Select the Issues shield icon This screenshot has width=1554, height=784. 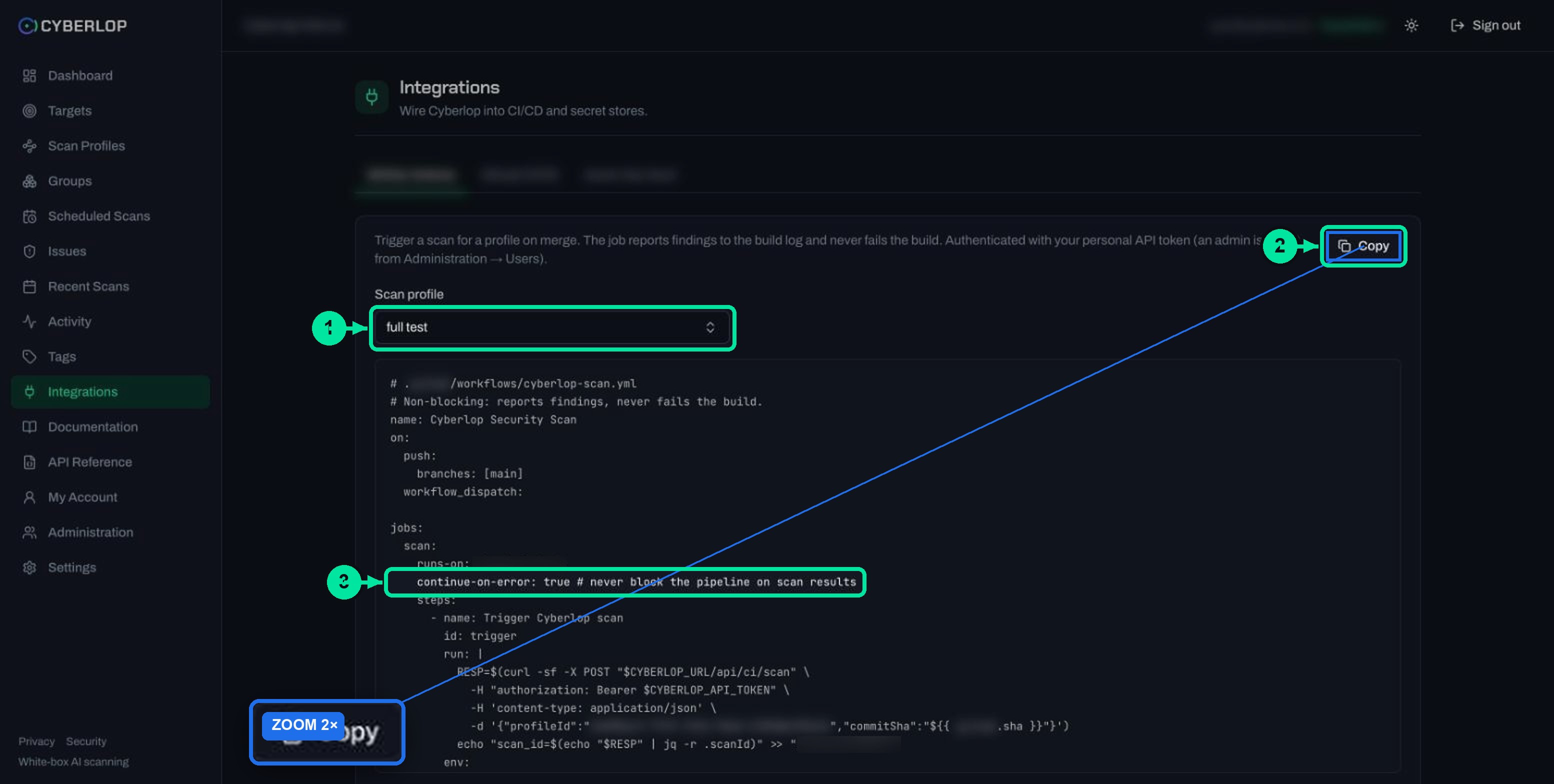click(x=29, y=251)
